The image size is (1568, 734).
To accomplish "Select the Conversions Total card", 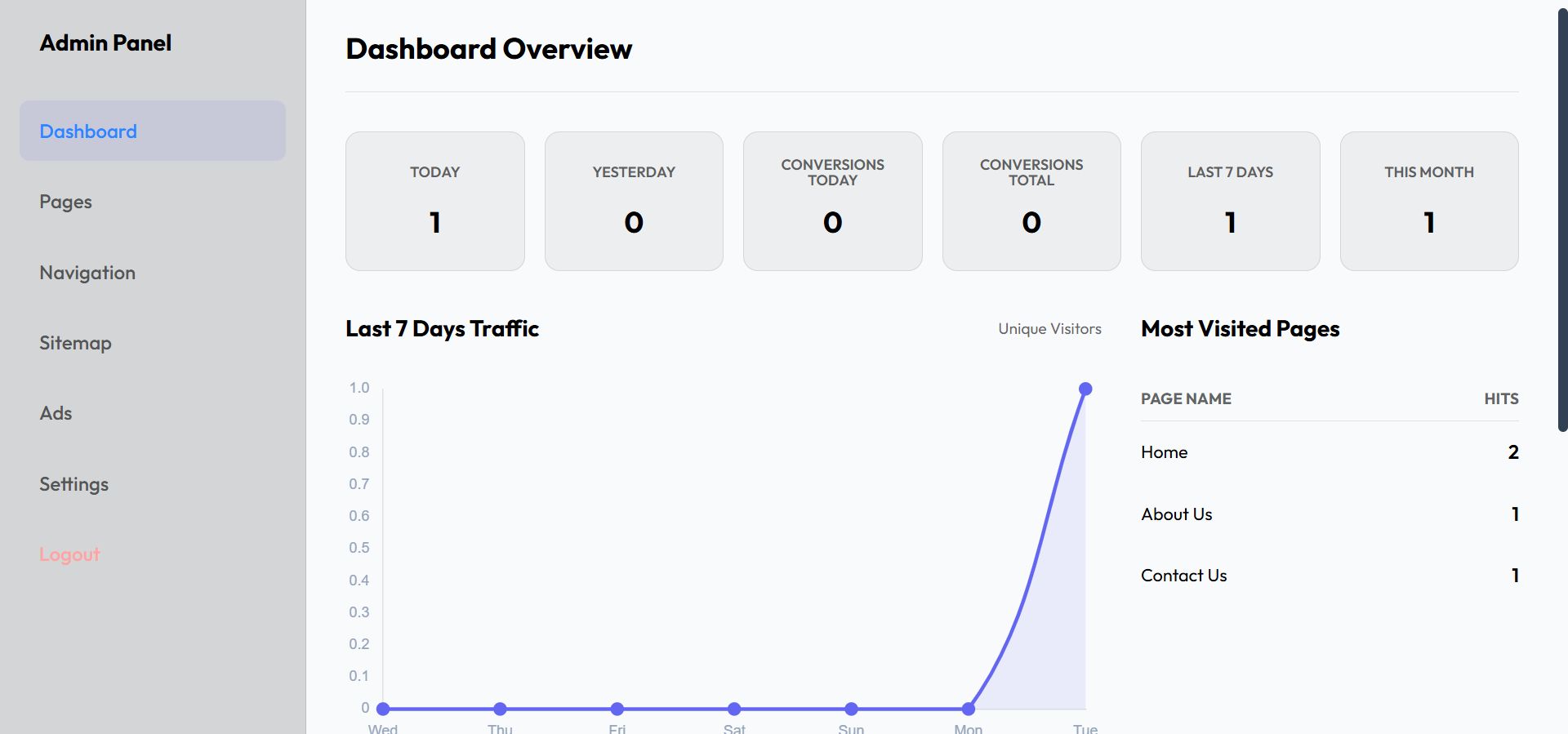I will (x=1031, y=201).
